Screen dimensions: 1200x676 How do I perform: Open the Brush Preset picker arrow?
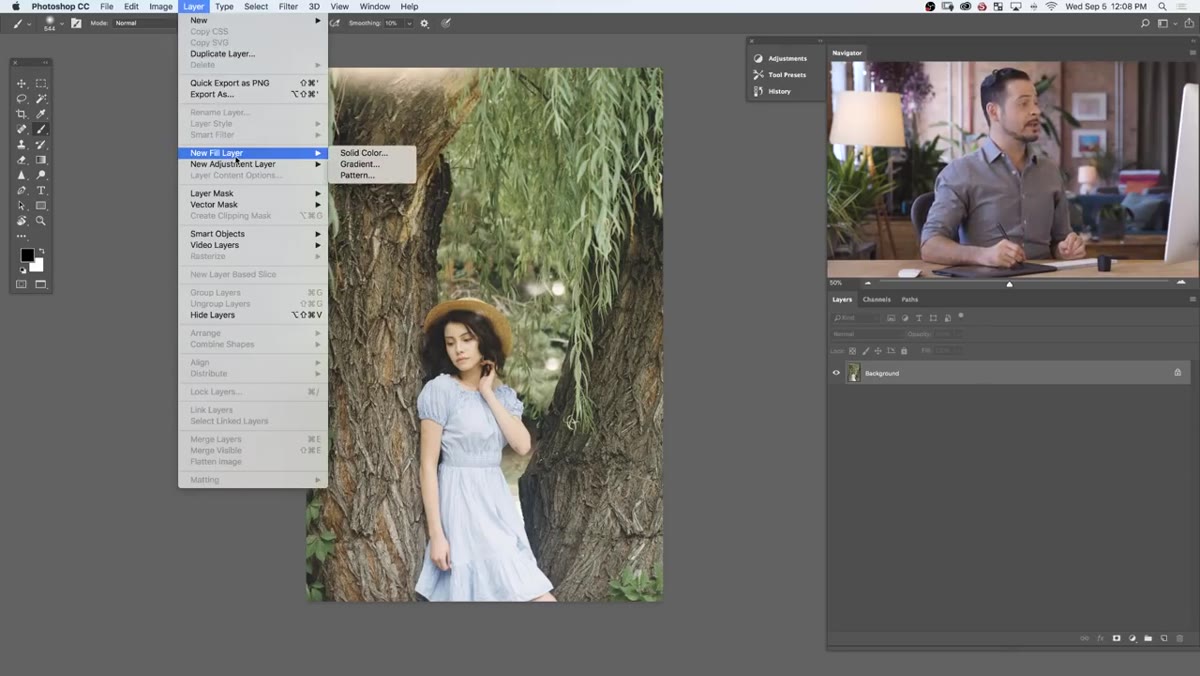click(x=61, y=23)
